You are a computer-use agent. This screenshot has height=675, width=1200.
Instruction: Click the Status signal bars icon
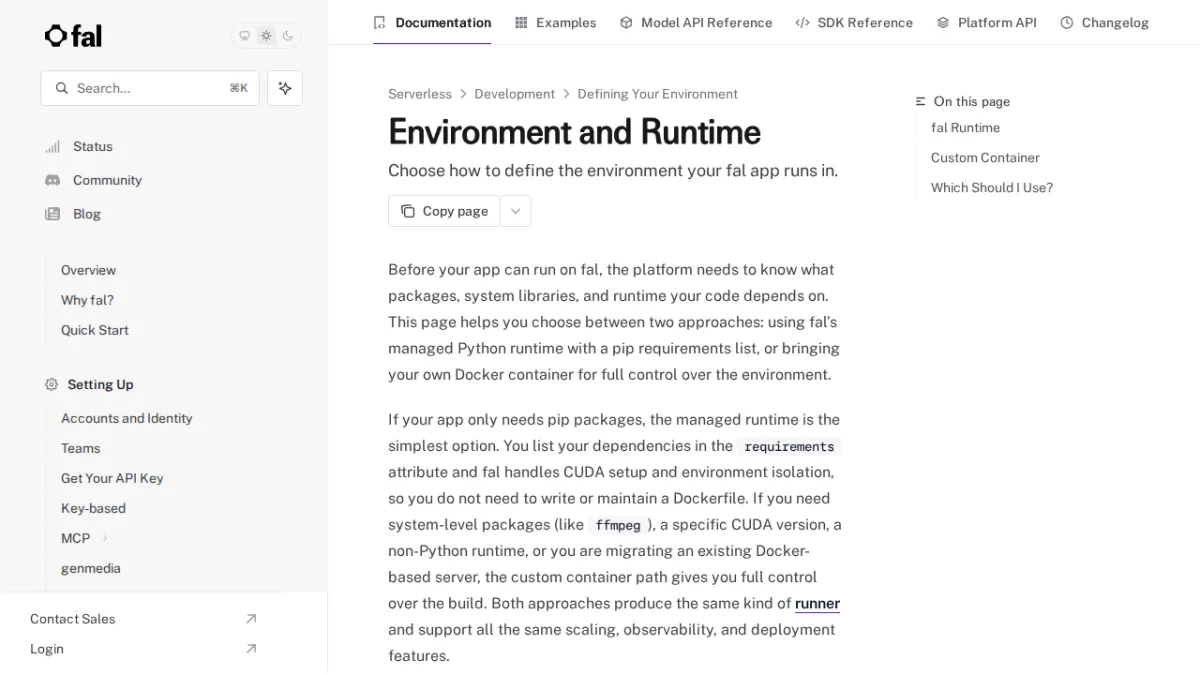click(52, 146)
